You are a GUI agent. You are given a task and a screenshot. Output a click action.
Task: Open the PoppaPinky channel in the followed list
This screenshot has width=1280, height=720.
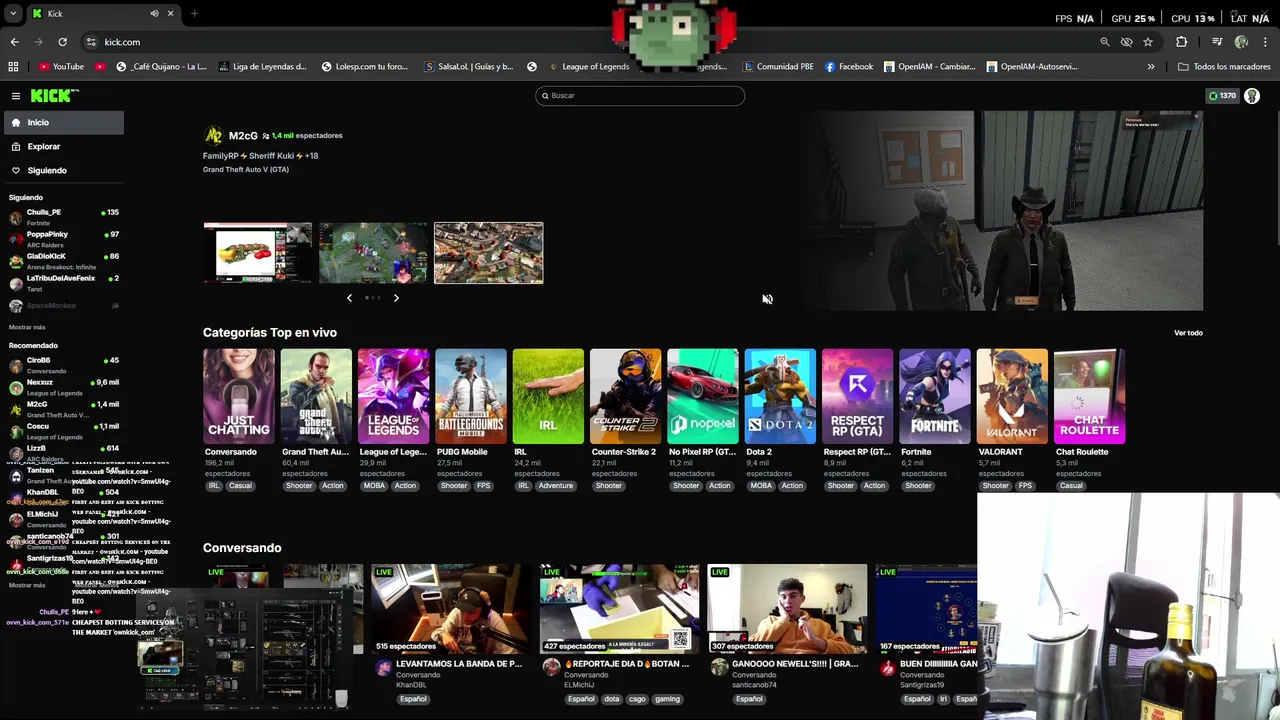tap(62, 238)
